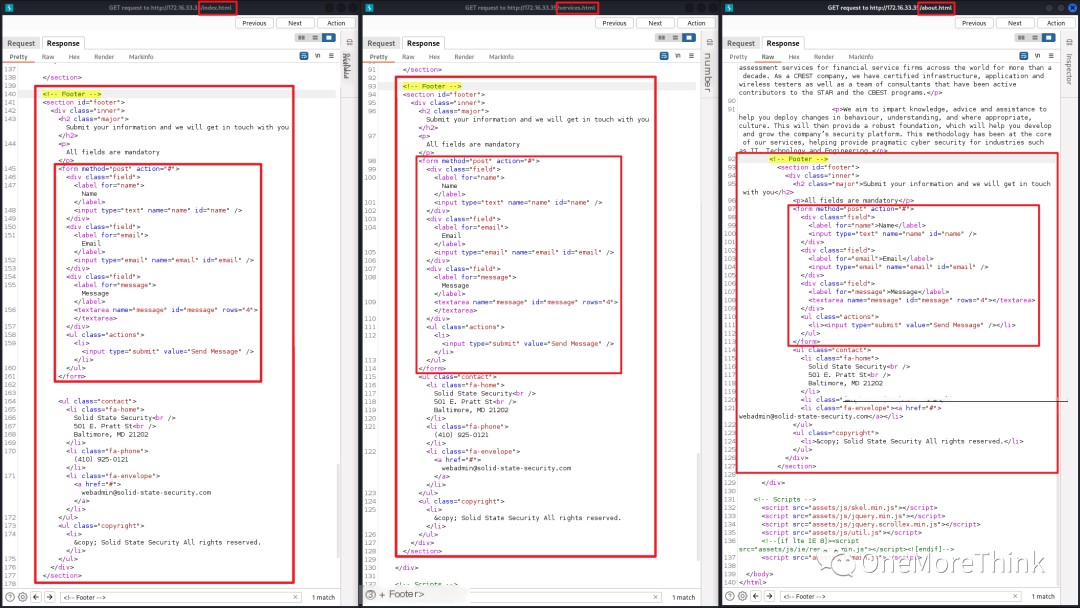Click the "1 match" label in index.html window
This screenshot has width=1080, height=608.
coord(323,597)
